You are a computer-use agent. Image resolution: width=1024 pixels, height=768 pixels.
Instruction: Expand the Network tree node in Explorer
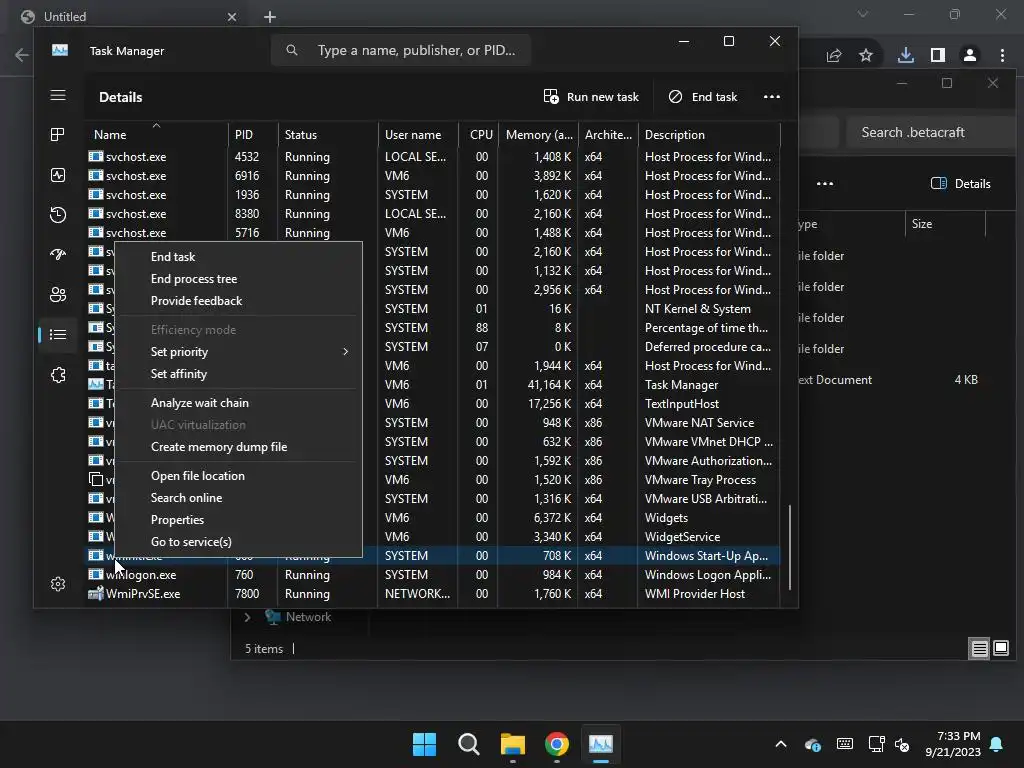tap(248, 617)
